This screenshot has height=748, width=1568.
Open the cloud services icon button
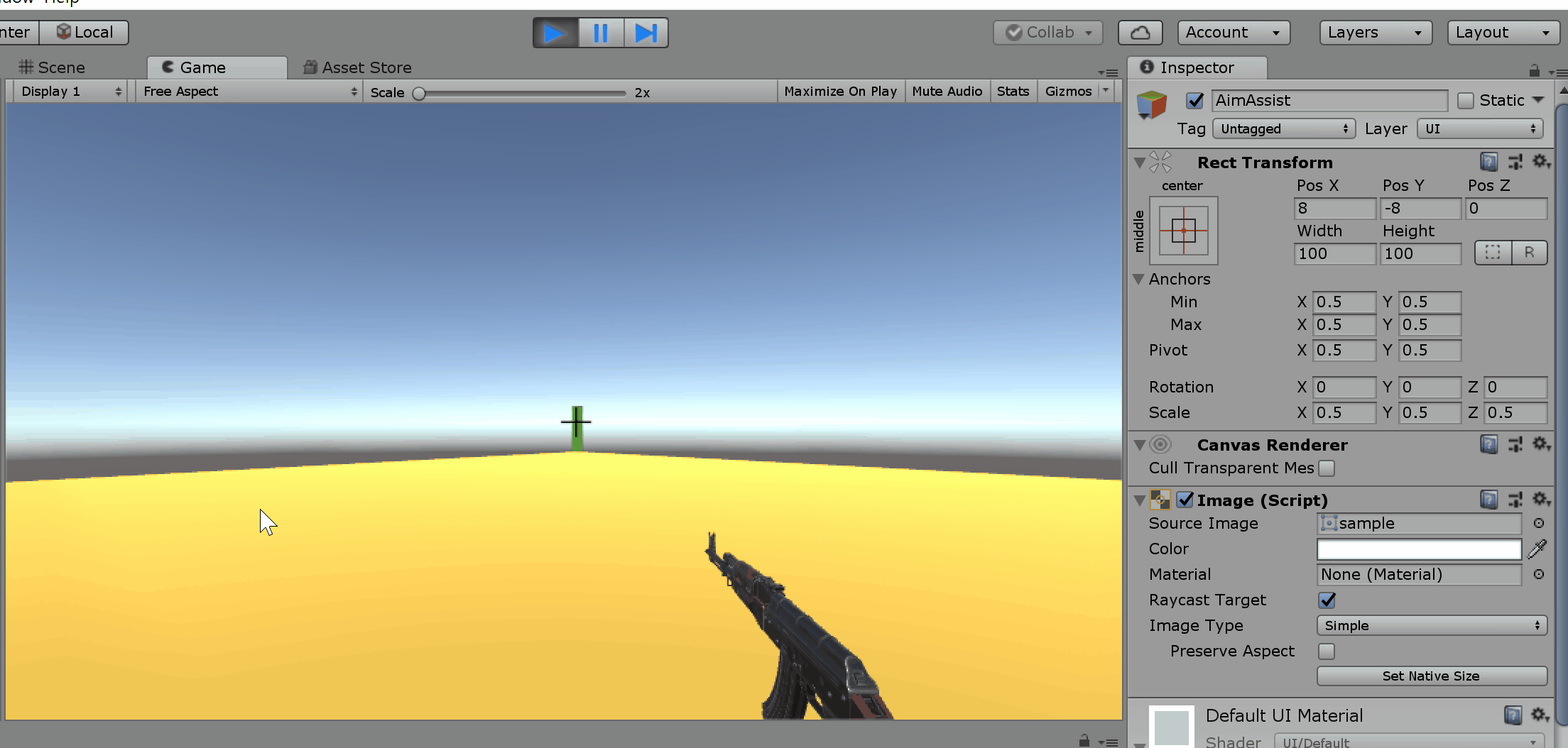(x=1139, y=33)
